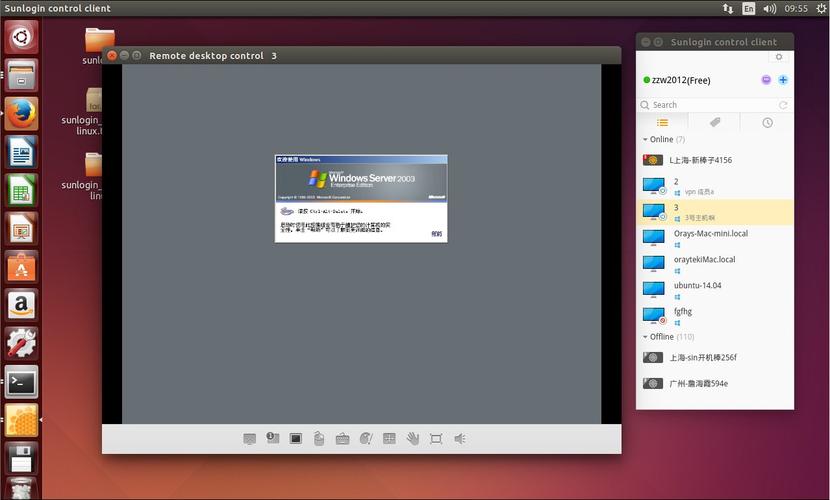Screen dimensions: 830x500
Task: Click the hand icon in remote toolbar
Action: click(412, 439)
